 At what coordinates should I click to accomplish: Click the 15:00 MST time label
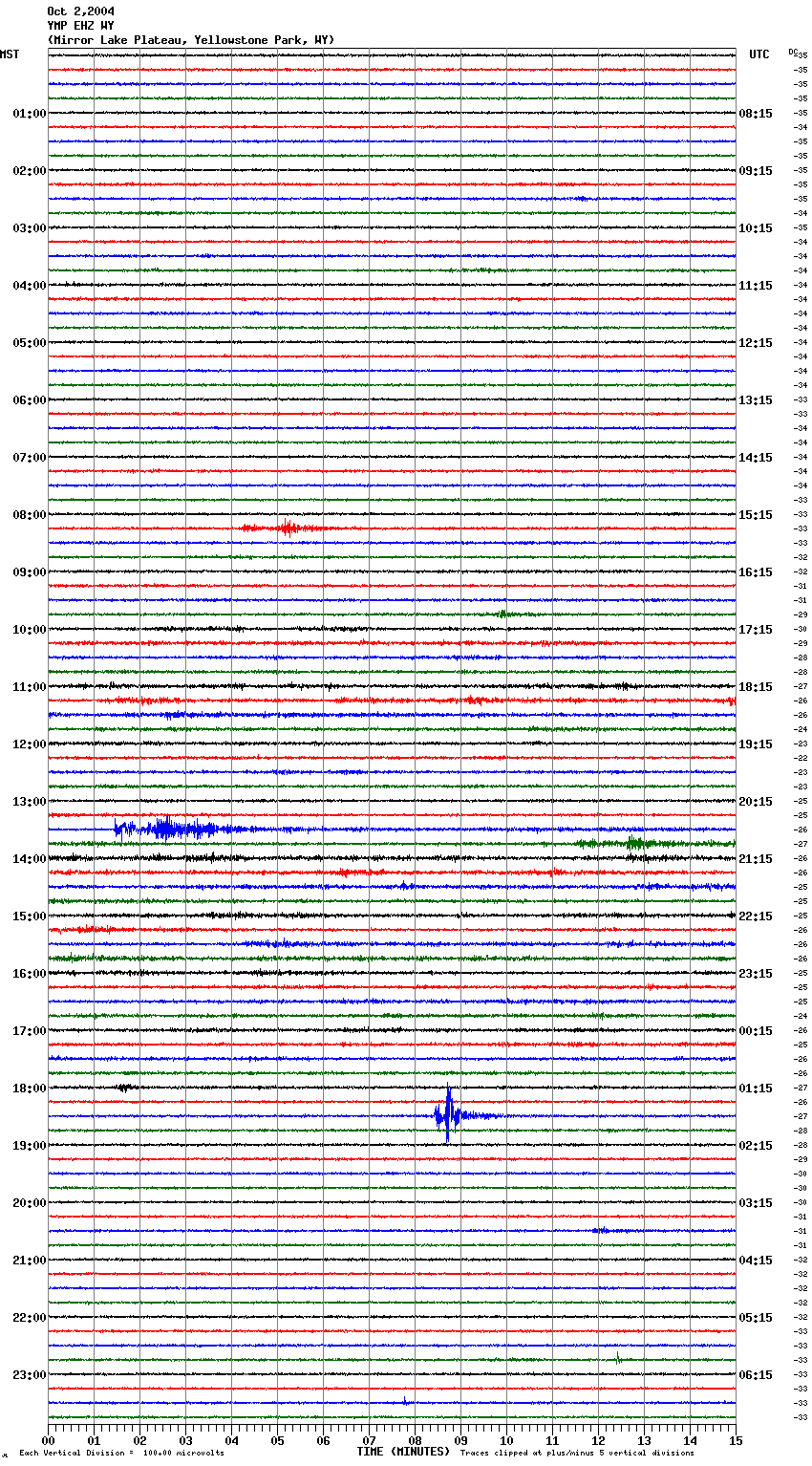coord(29,916)
